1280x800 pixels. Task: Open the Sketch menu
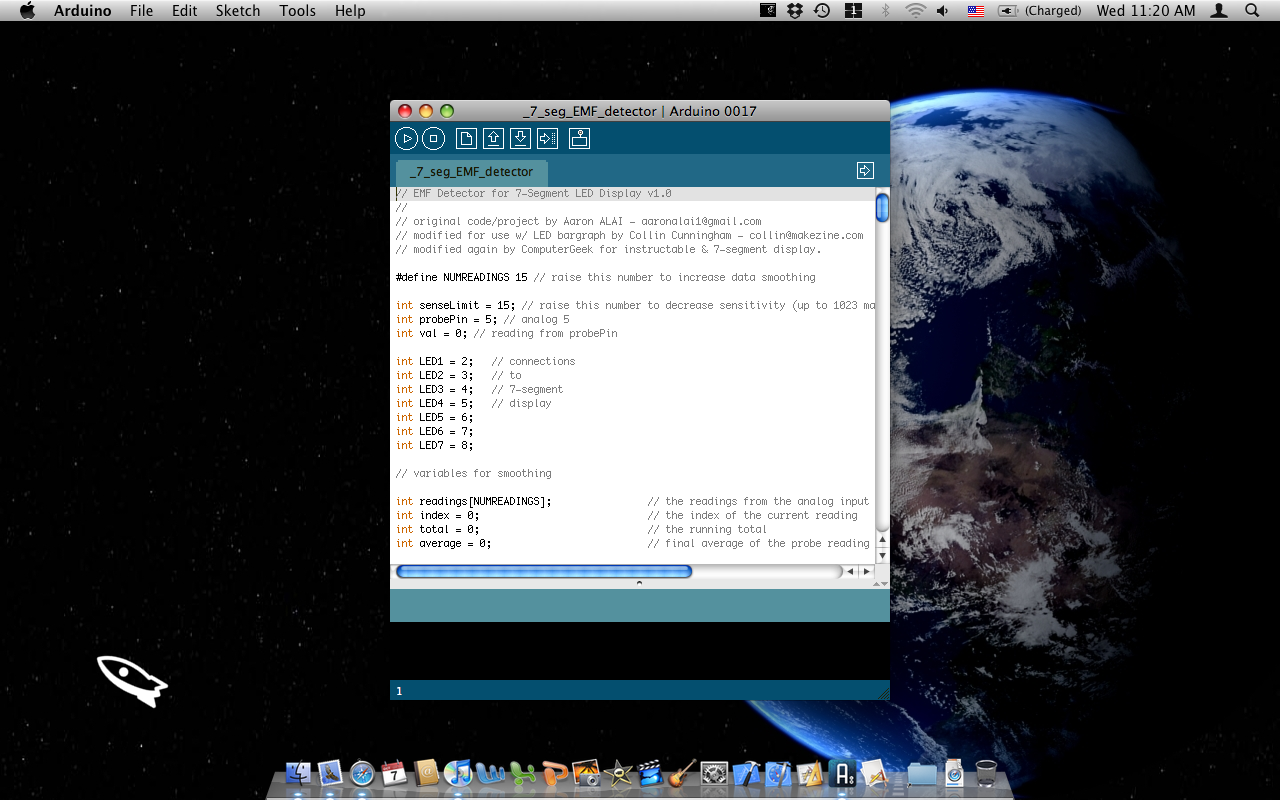click(x=238, y=11)
